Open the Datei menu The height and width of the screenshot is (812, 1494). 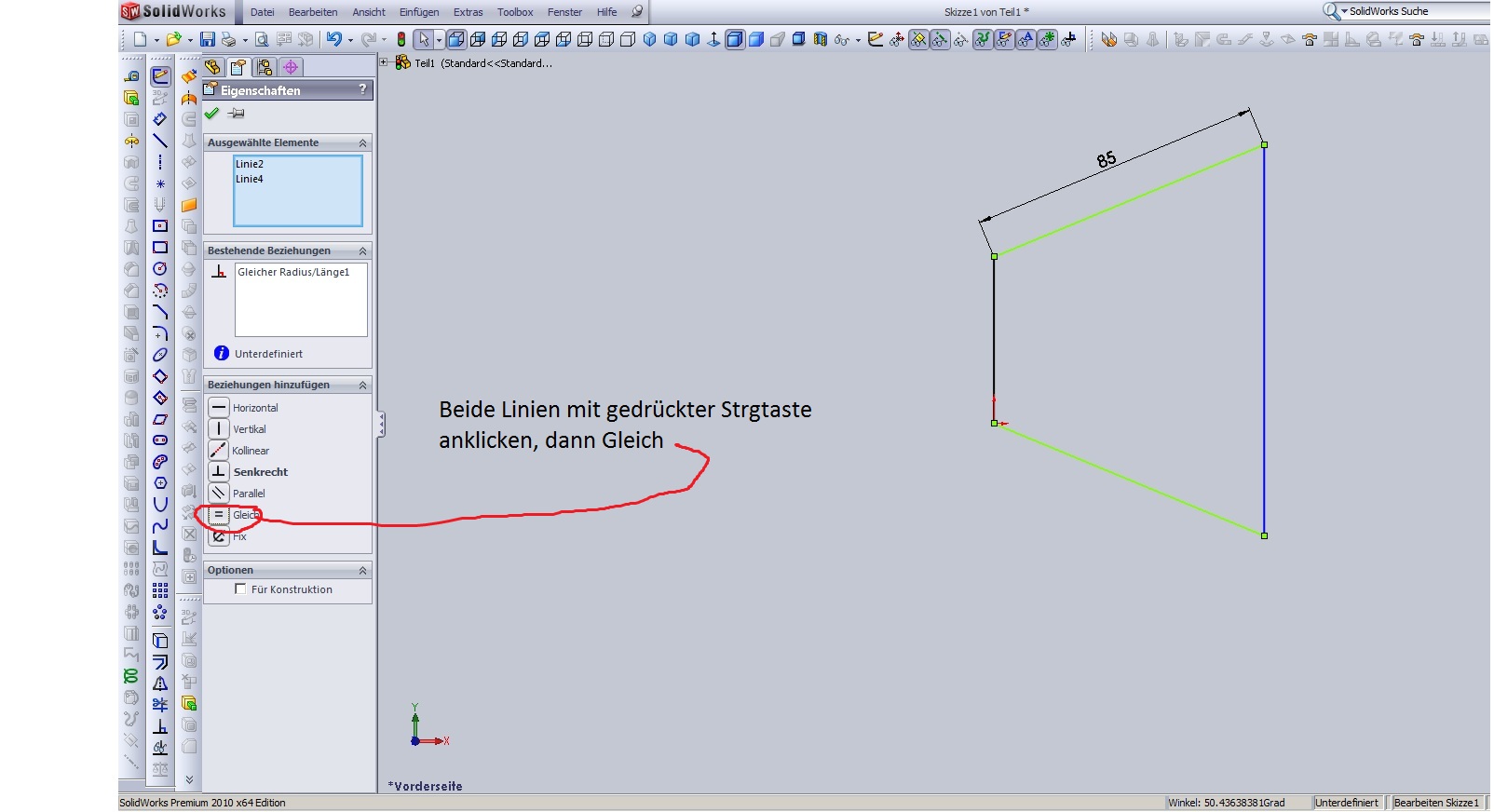tap(263, 12)
